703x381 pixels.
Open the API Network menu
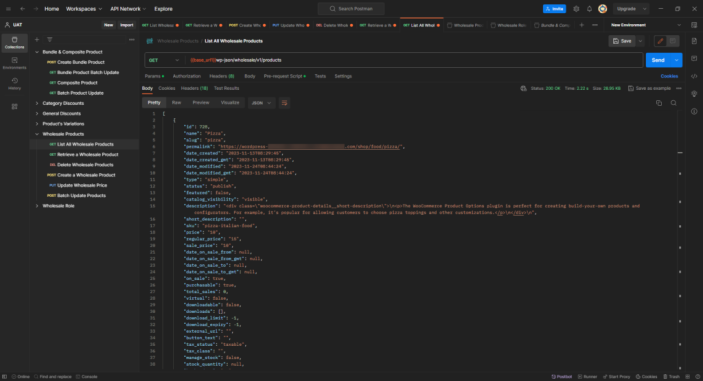click(x=128, y=9)
